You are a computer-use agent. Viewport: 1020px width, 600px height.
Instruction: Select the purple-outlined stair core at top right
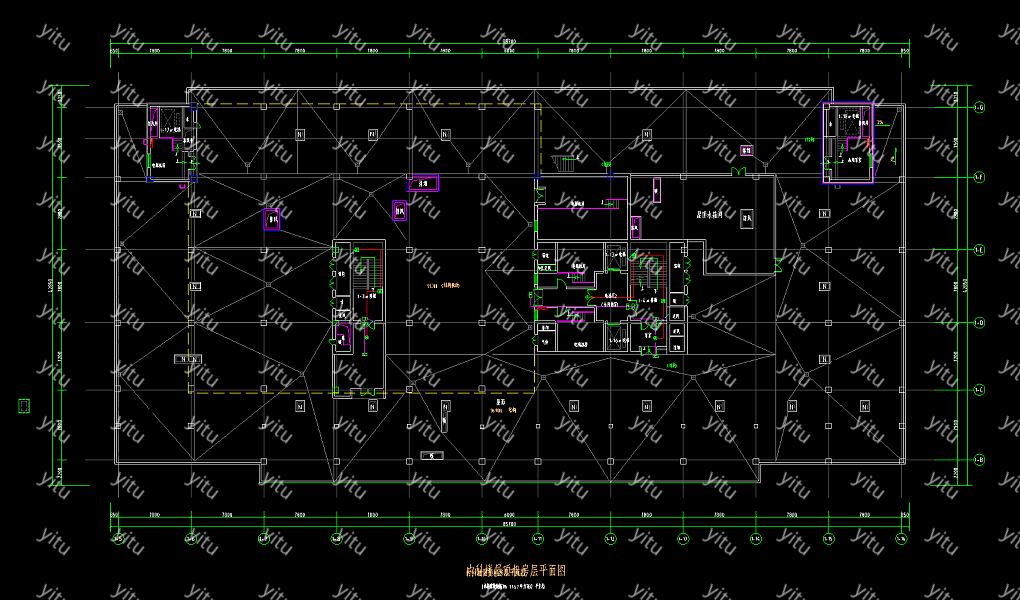(848, 143)
